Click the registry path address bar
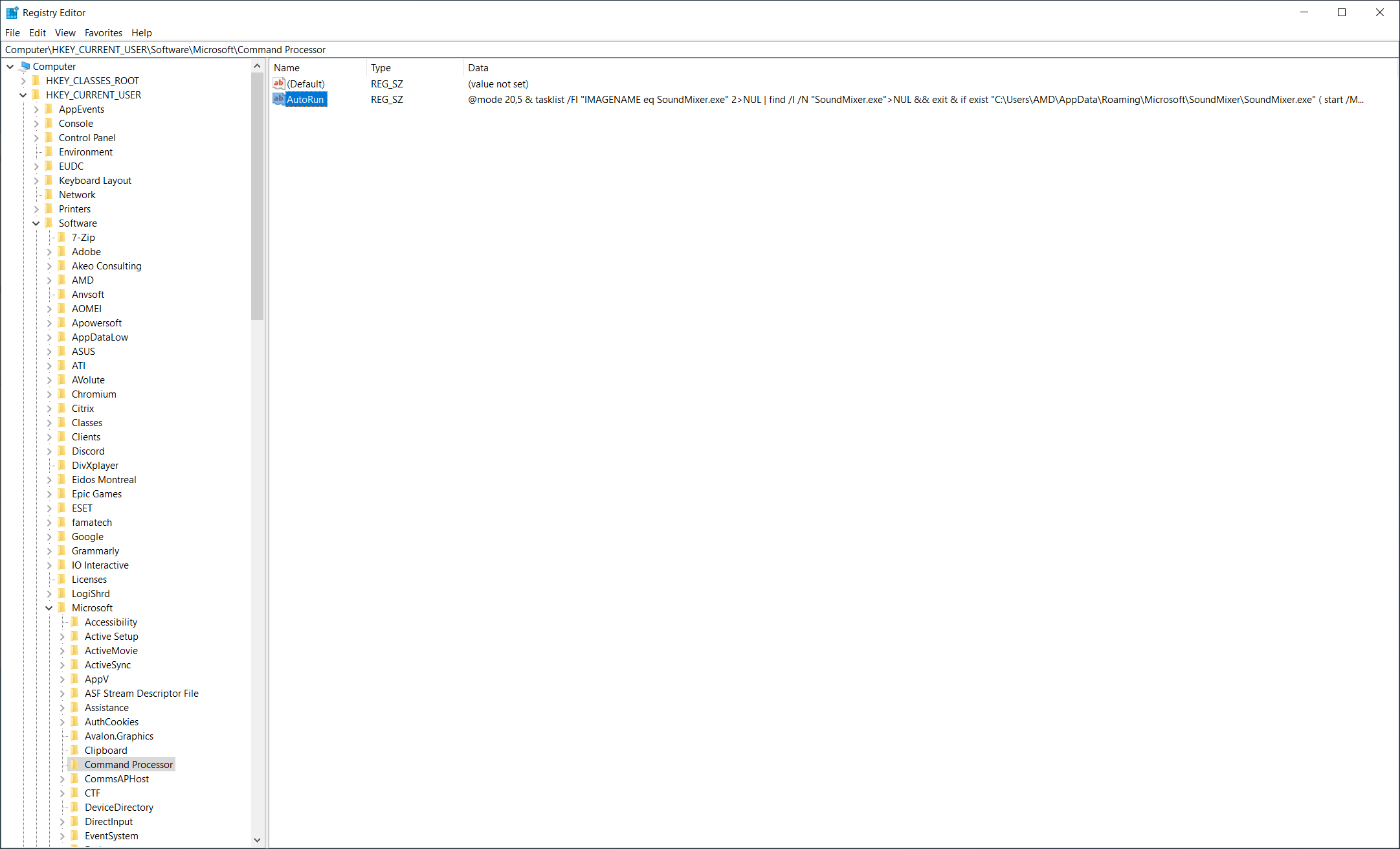 point(699,49)
